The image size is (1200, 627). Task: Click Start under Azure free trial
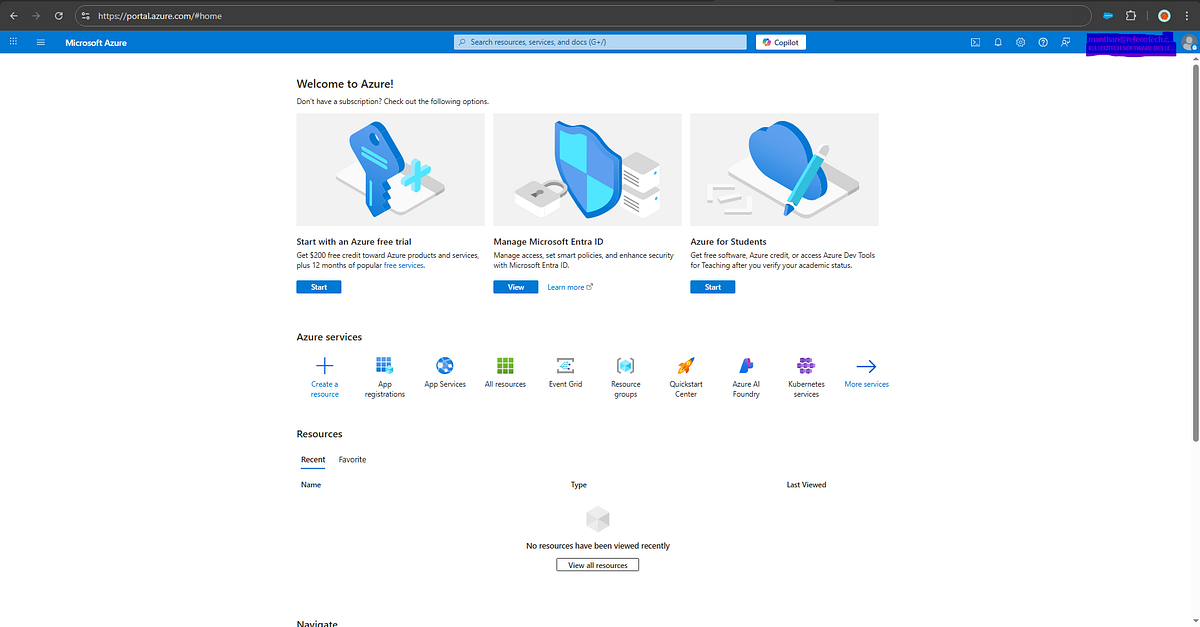[318, 286]
